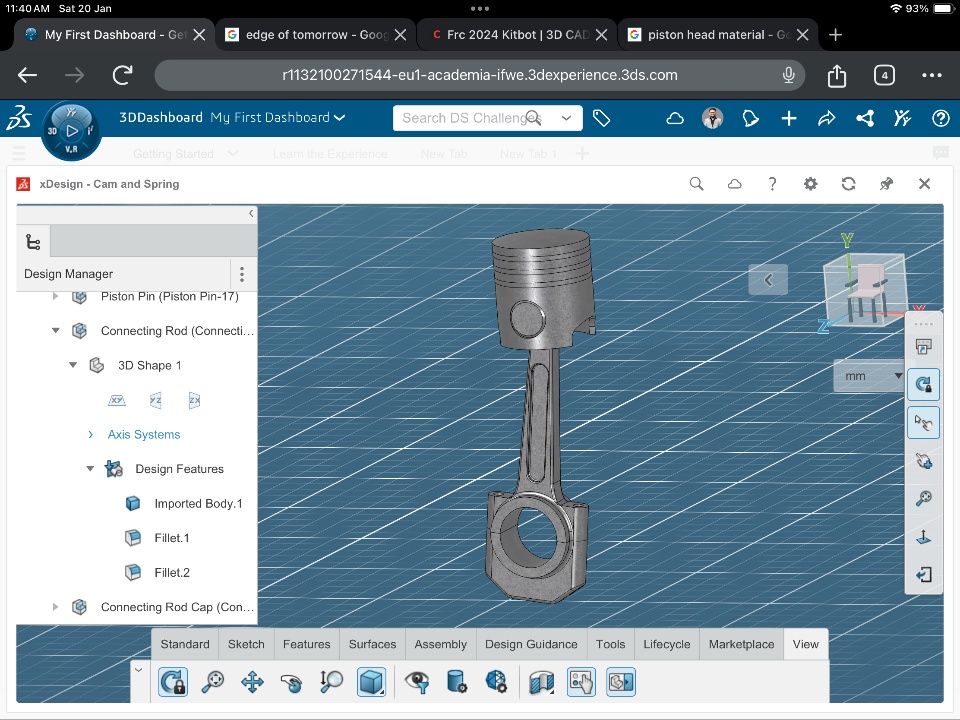
Task: Toggle the visibility filter eye icon
Action: click(x=417, y=683)
